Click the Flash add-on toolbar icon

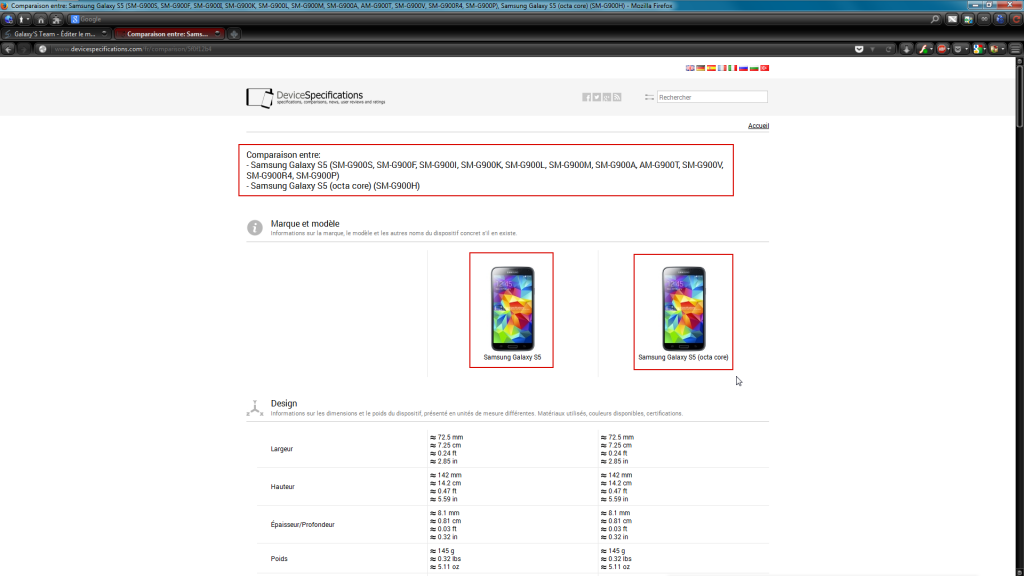(x=923, y=49)
